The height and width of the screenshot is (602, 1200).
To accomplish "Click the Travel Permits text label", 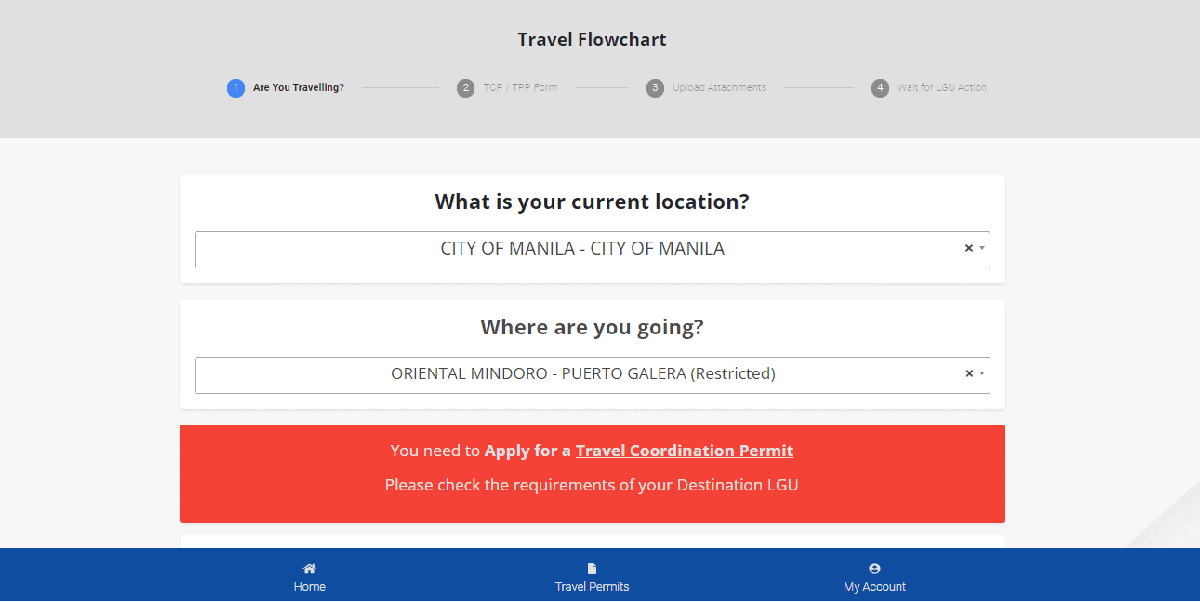I will point(592,587).
